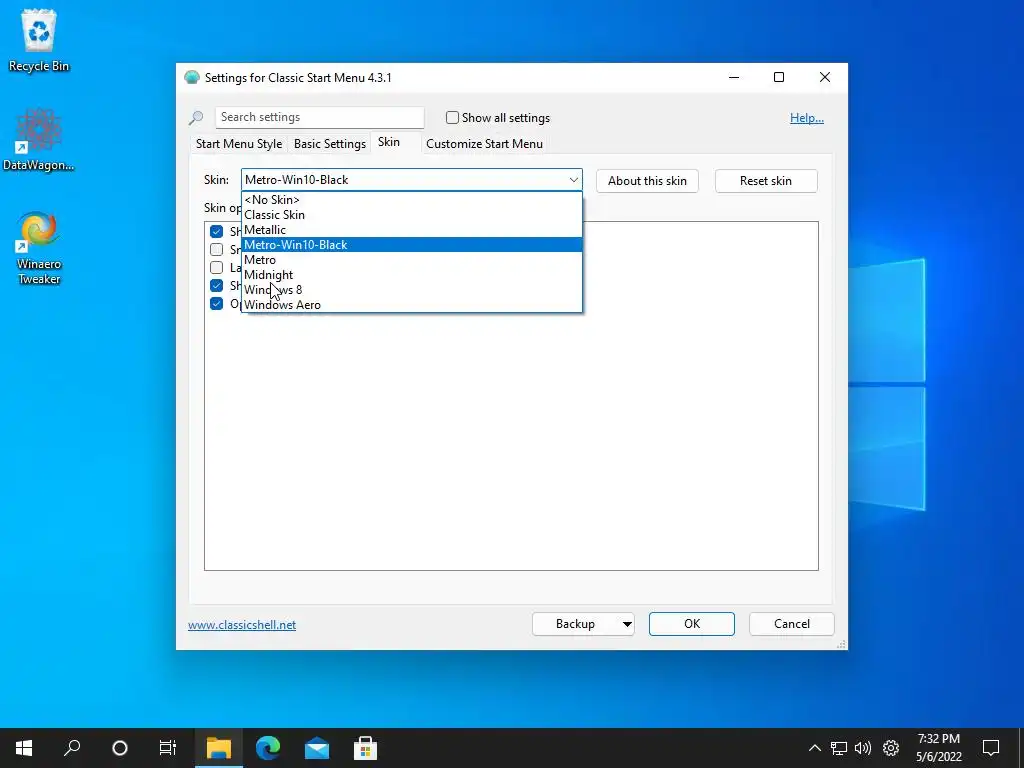
Task: Choose the Midnight skin
Action: (x=411, y=275)
